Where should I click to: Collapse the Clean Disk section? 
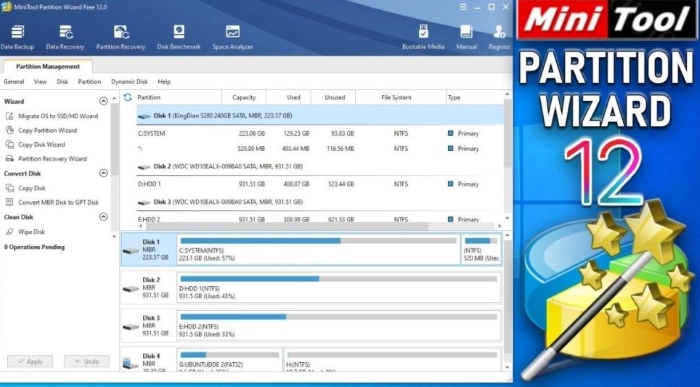pyautogui.click(x=104, y=217)
